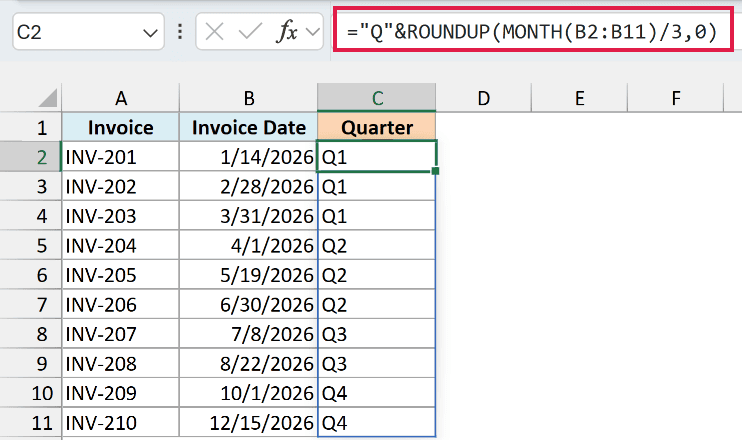Click empty cell D2
The width and height of the screenshot is (742, 440).
pyautogui.click(x=484, y=157)
